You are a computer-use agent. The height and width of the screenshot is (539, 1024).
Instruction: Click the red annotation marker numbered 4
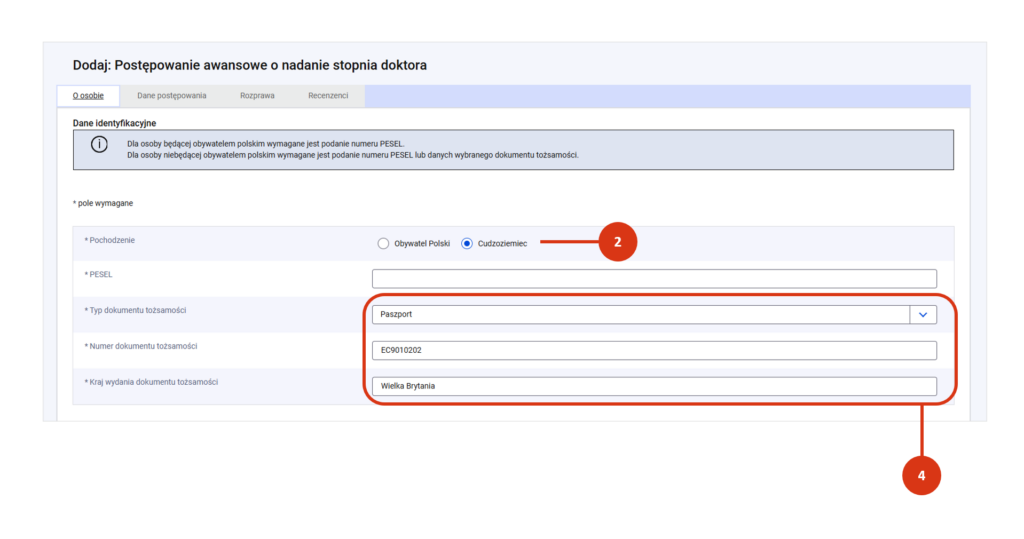pos(921,475)
